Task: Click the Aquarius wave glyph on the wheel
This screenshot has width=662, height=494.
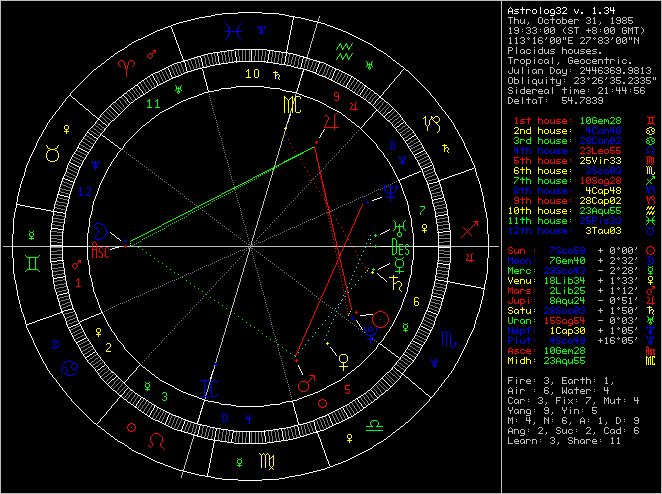Action: tap(343, 48)
